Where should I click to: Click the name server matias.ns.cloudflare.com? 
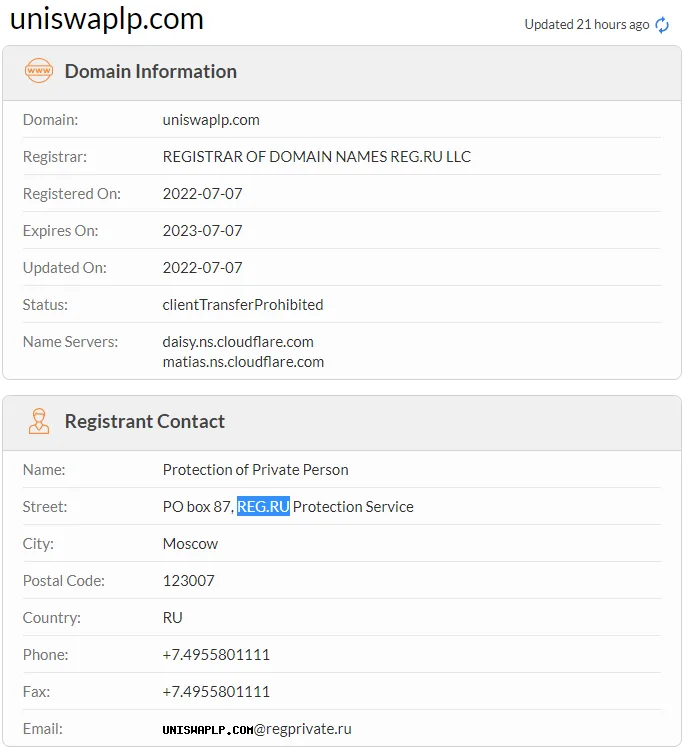[243, 362]
